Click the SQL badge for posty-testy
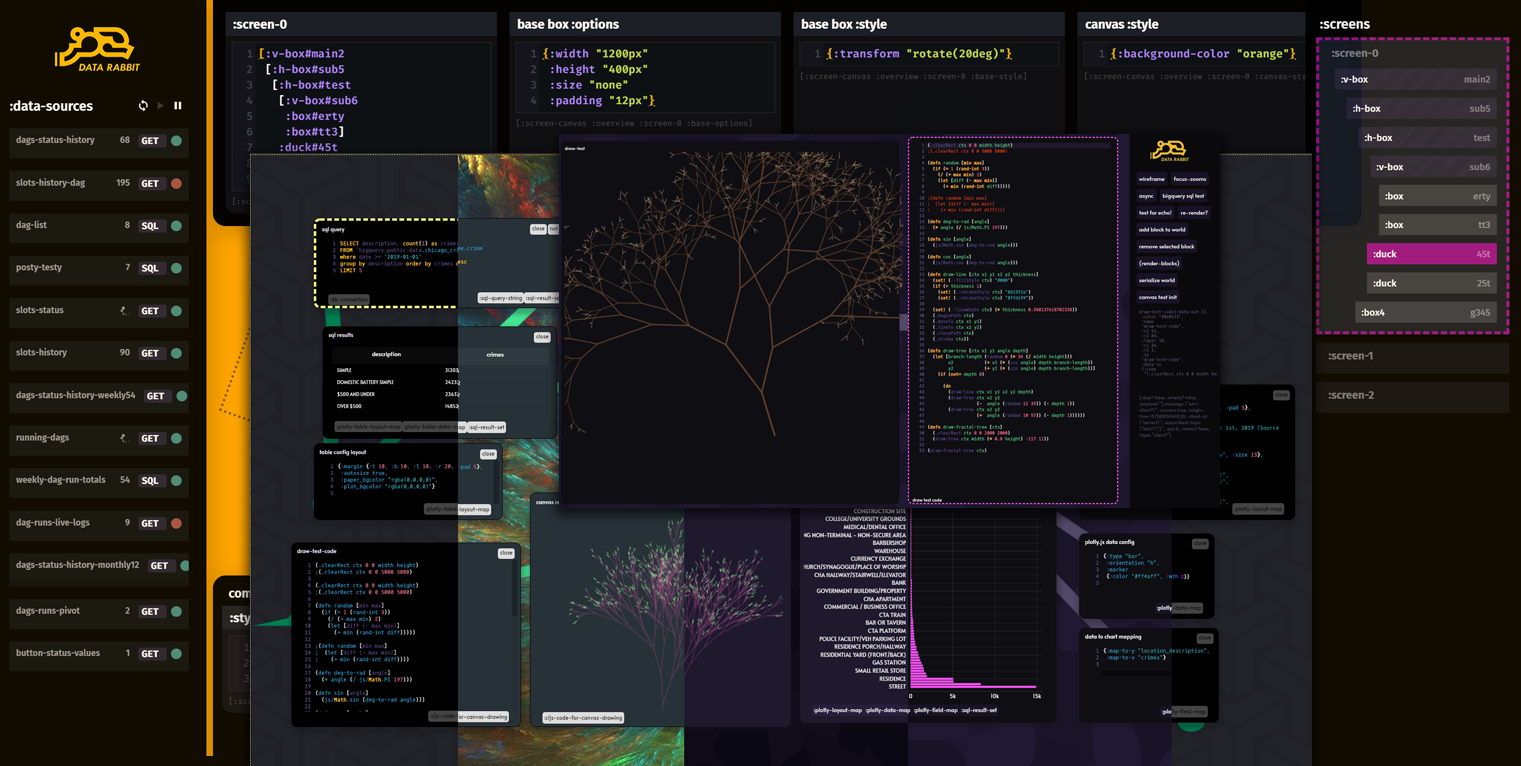Screen dimensions: 1521x766 click(150, 268)
